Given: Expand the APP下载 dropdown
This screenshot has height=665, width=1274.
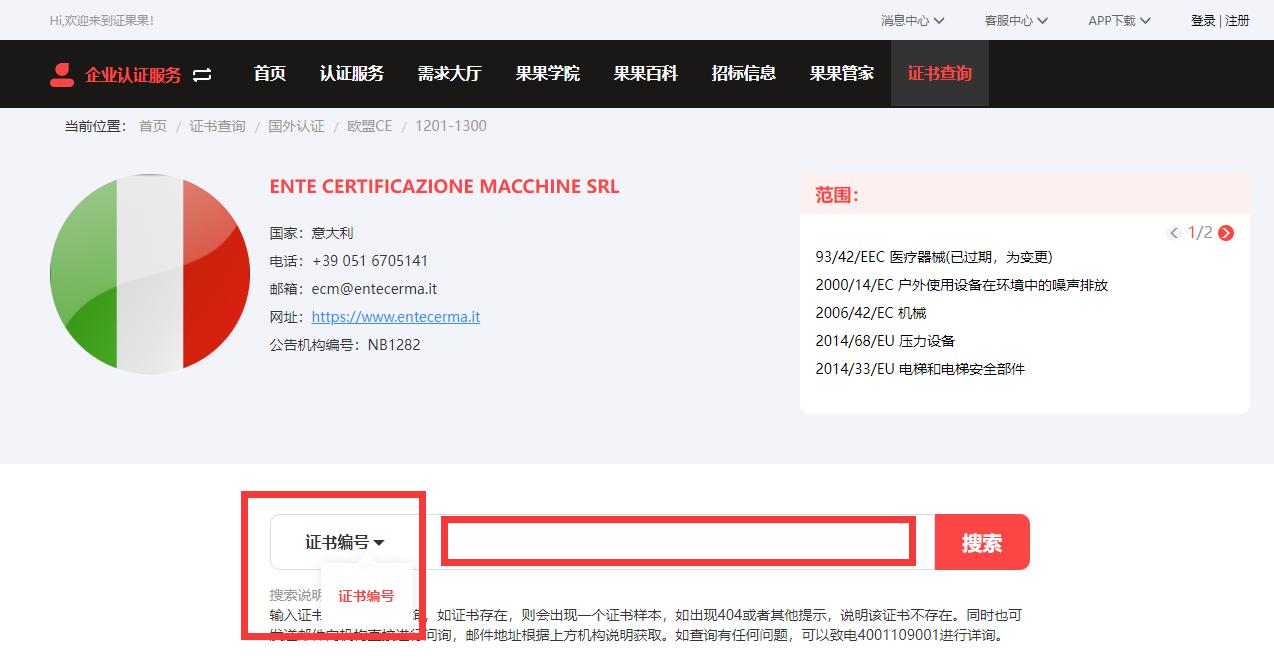Looking at the screenshot, I should pyautogui.click(x=1119, y=20).
